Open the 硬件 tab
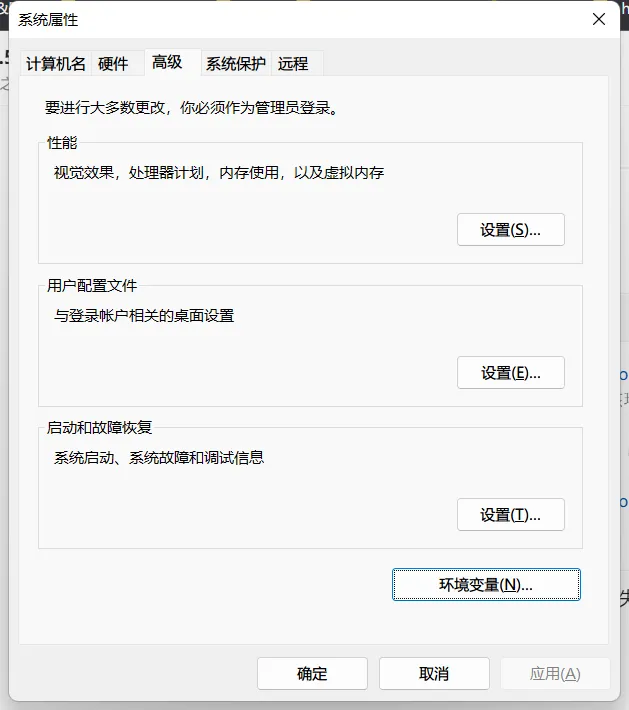 point(113,64)
